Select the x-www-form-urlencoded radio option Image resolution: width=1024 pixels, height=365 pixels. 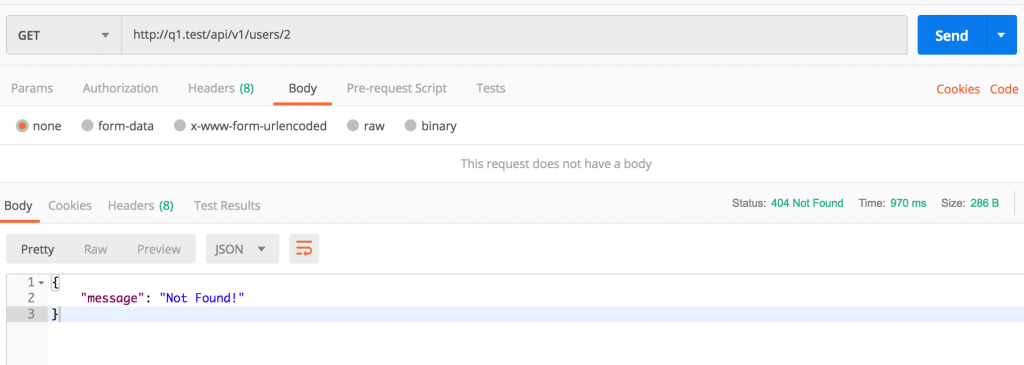tap(180, 126)
